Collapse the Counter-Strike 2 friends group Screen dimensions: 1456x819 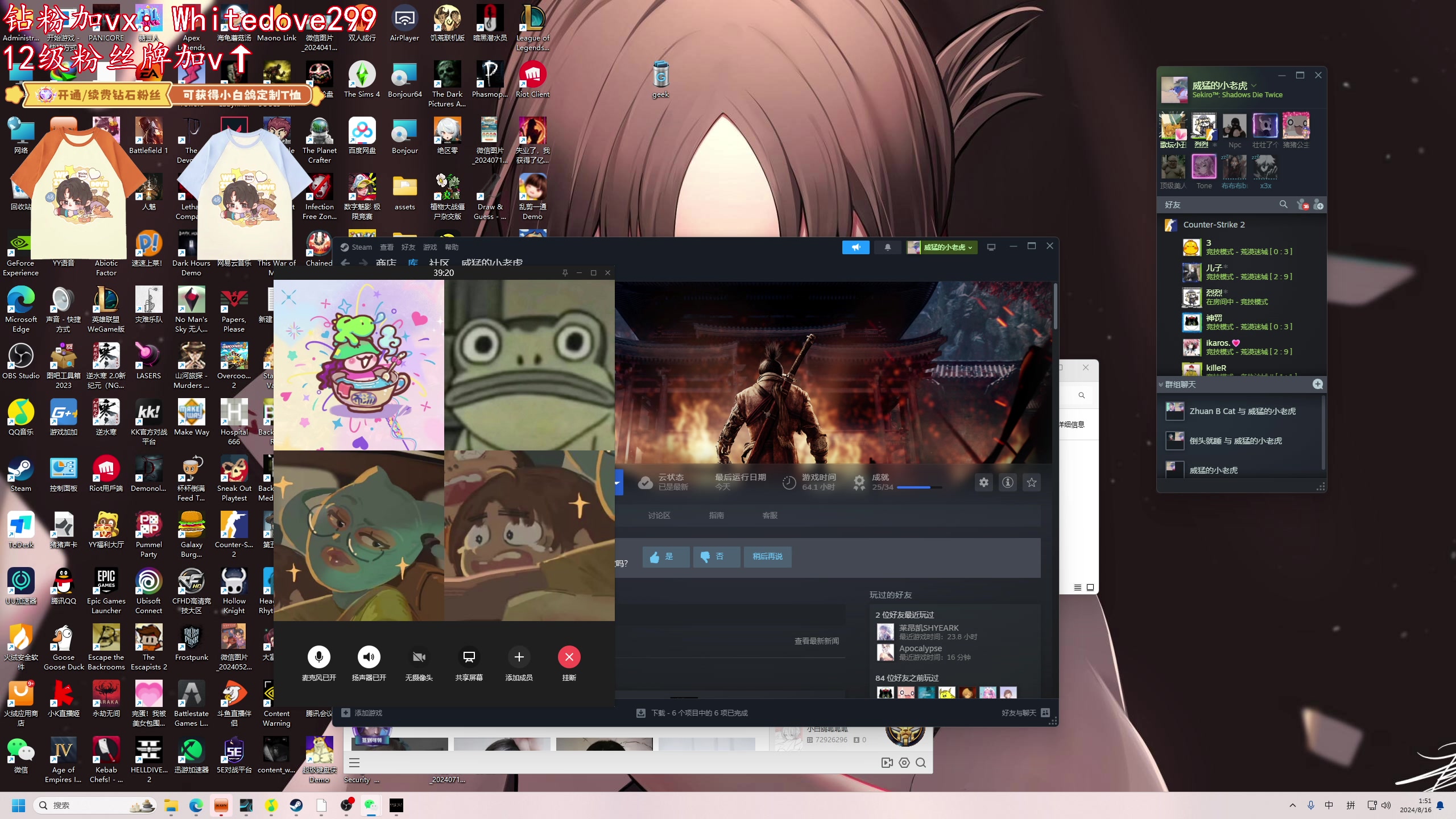pos(1214,225)
